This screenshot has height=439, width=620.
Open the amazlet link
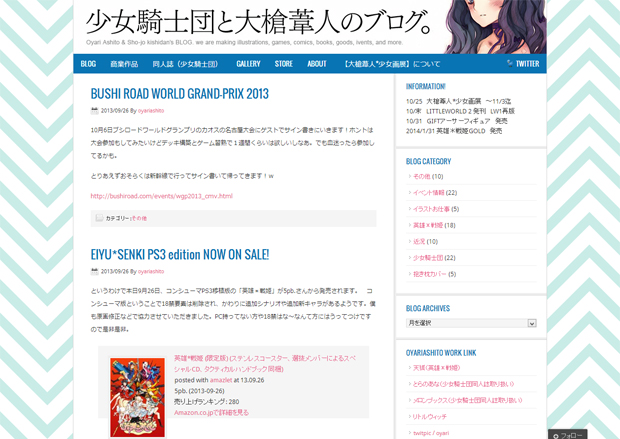(221, 380)
